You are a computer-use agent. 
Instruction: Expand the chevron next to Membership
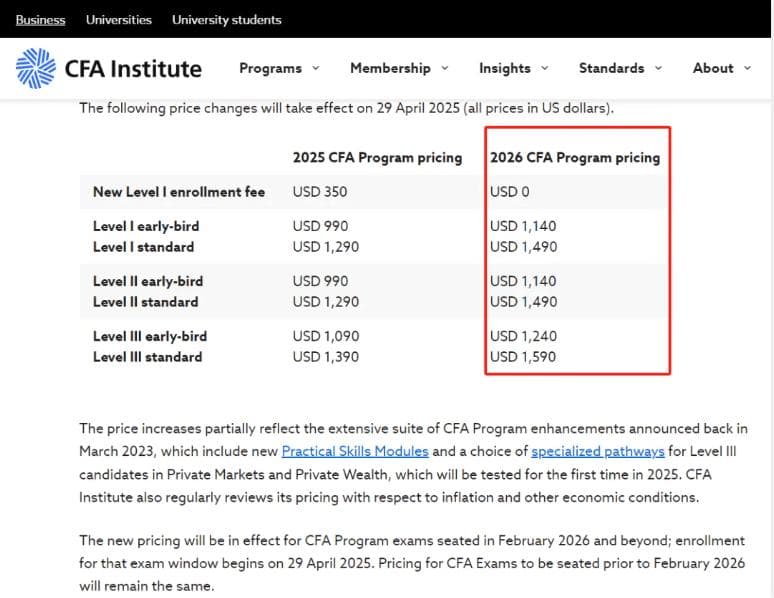[x=445, y=68]
